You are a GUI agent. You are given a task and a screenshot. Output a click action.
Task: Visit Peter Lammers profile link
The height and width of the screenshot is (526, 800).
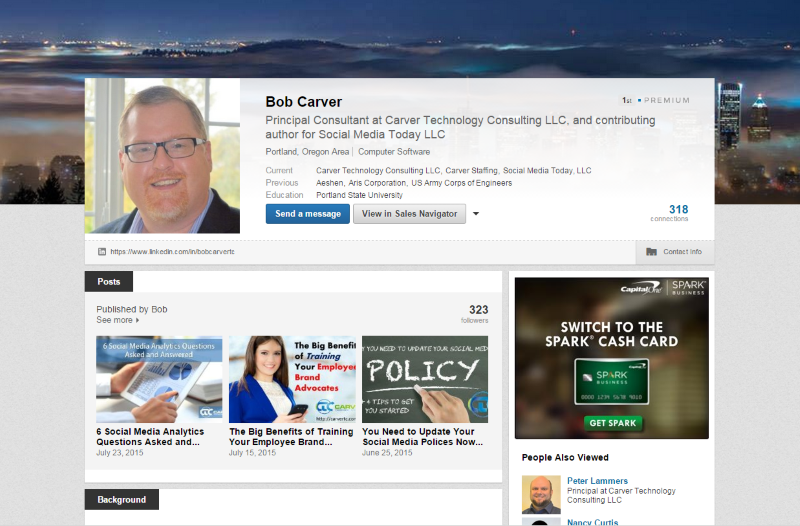click(597, 481)
